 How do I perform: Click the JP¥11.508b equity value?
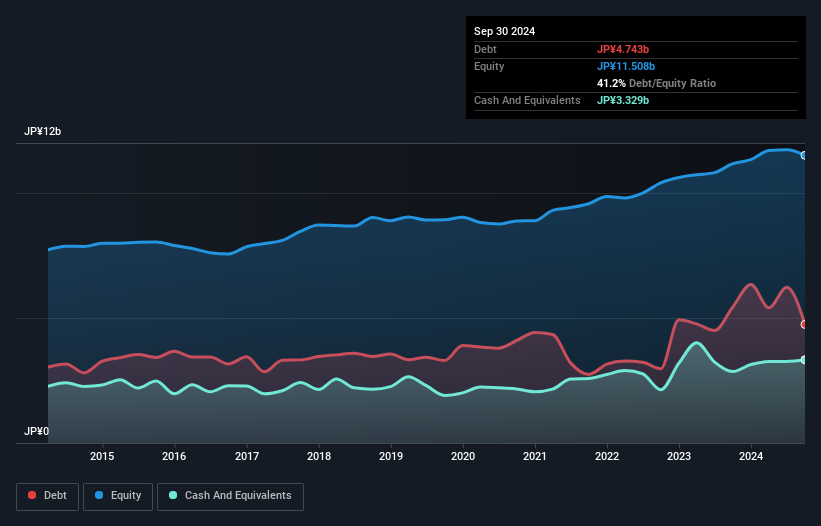point(626,66)
